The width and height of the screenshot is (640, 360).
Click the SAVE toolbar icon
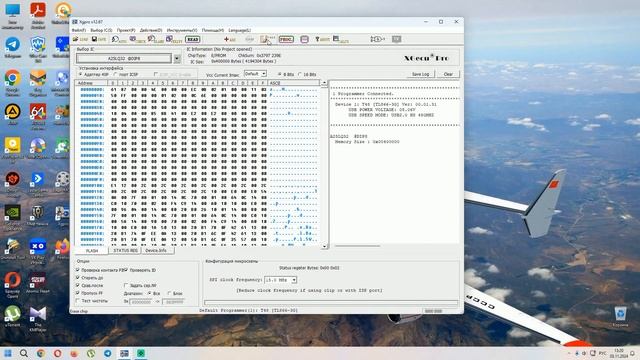click(99, 39)
